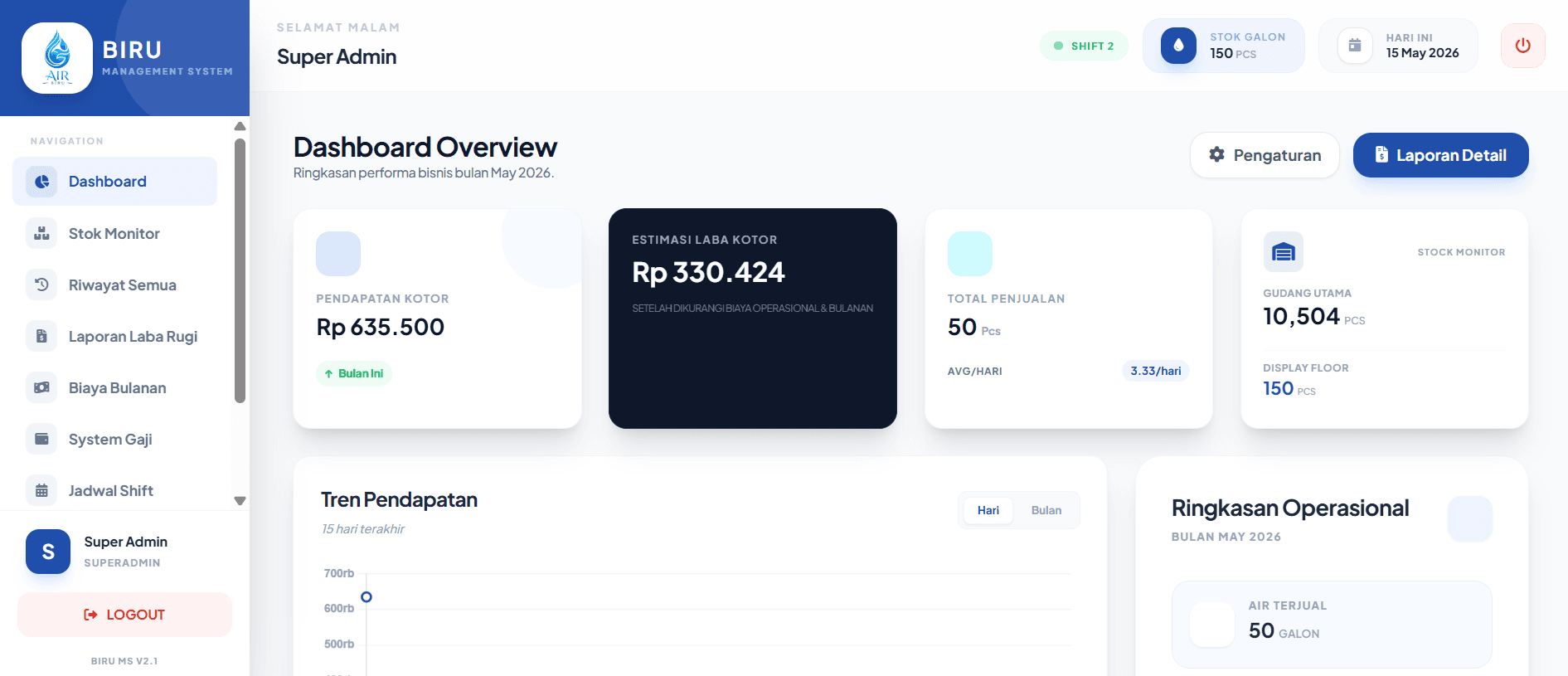Image resolution: width=1568 pixels, height=676 pixels.
Task: Click sidebar scroll down arrow
Action: [x=240, y=501]
